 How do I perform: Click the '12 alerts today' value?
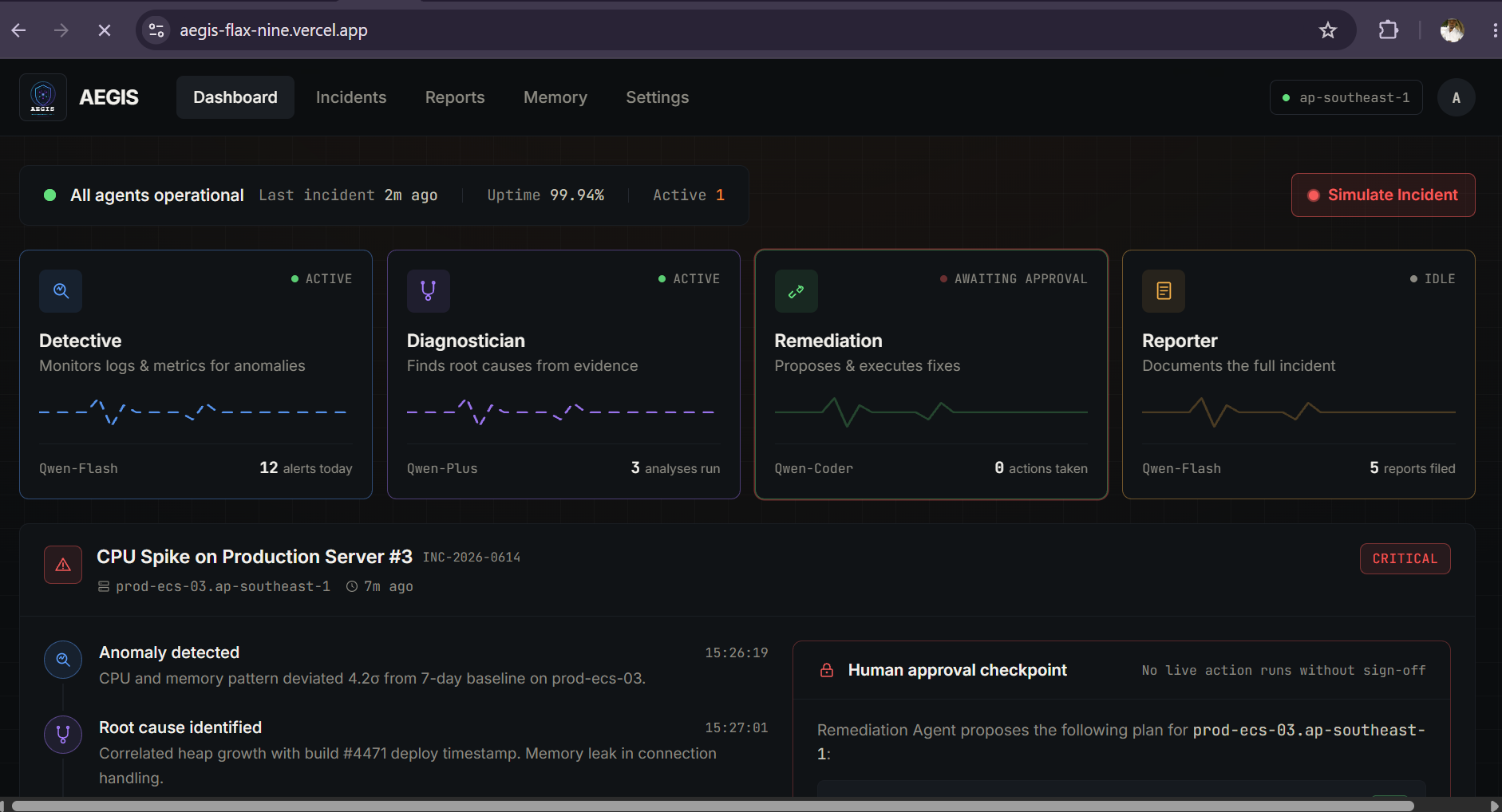click(x=306, y=468)
